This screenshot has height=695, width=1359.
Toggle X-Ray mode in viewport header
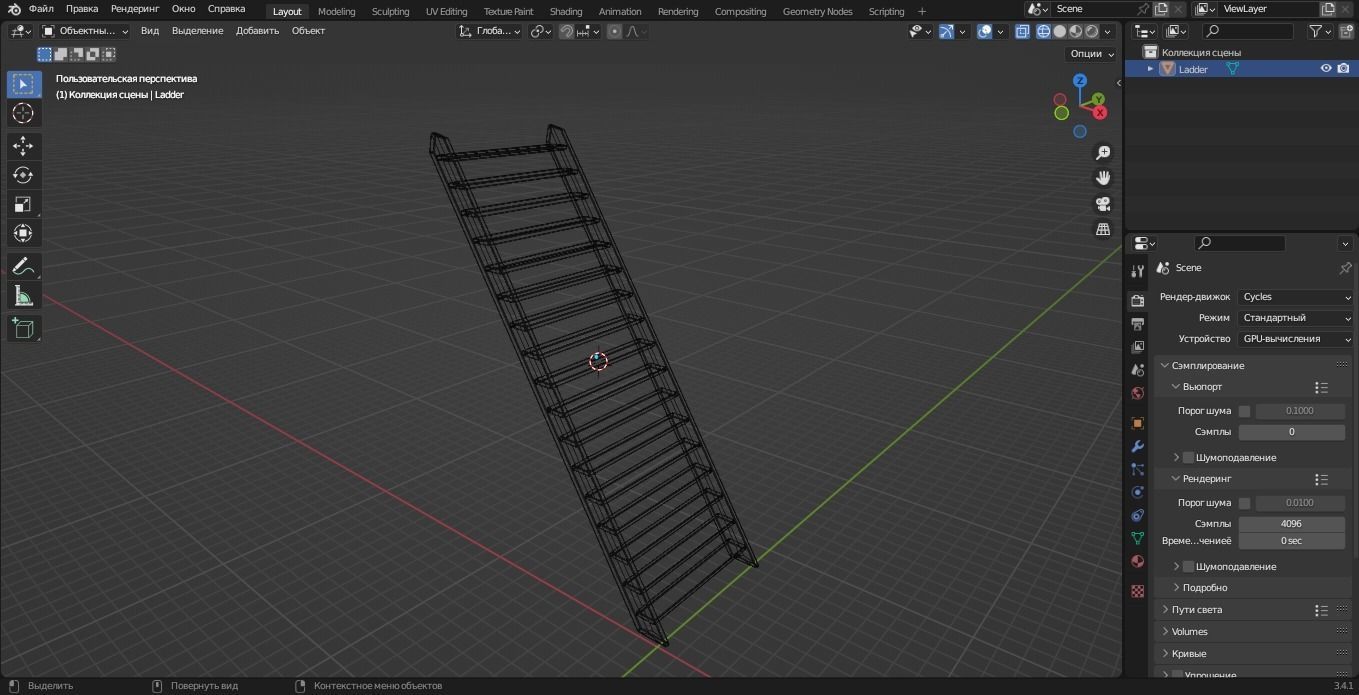pyautogui.click(x=1022, y=31)
